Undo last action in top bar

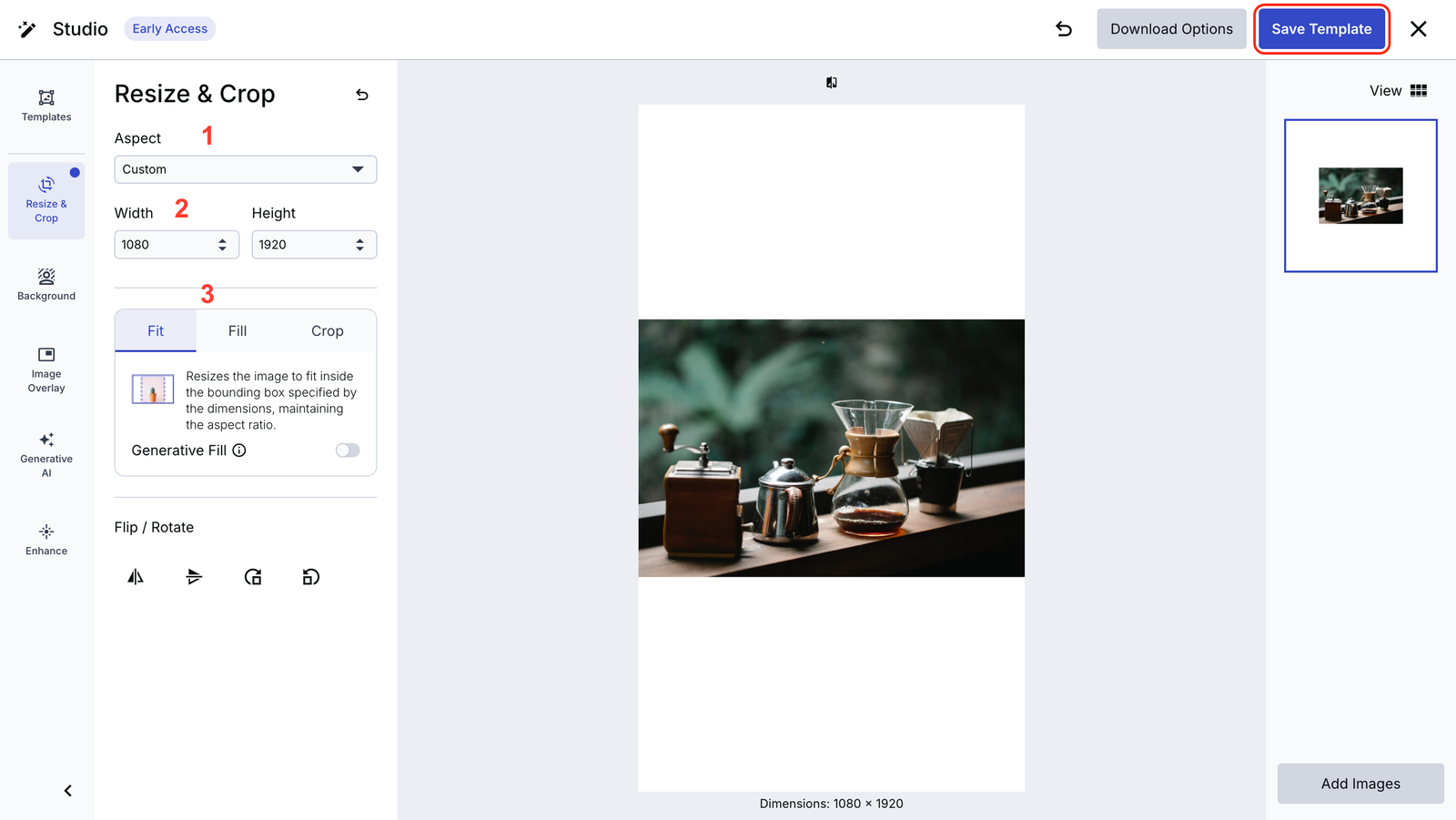1064,29
